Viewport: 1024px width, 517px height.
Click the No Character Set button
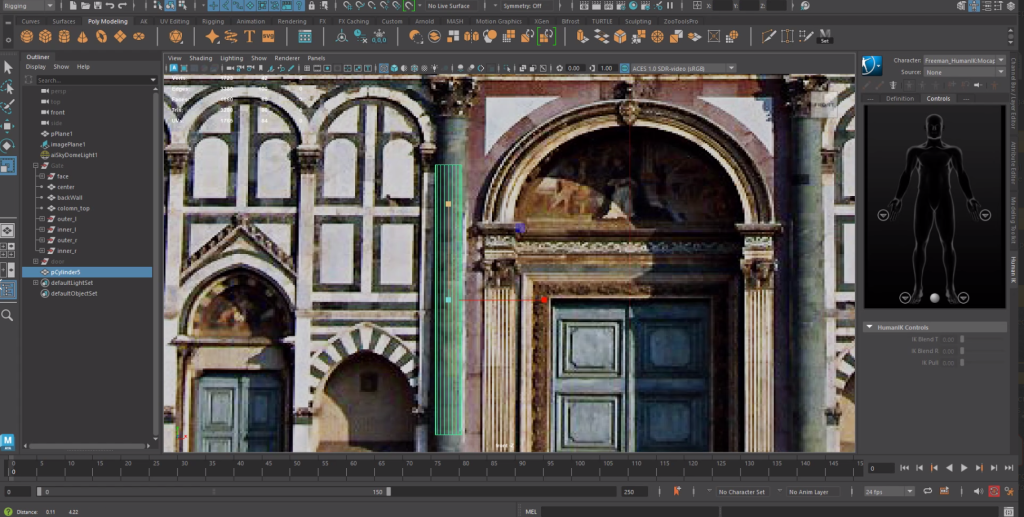(x=741, y=492)
